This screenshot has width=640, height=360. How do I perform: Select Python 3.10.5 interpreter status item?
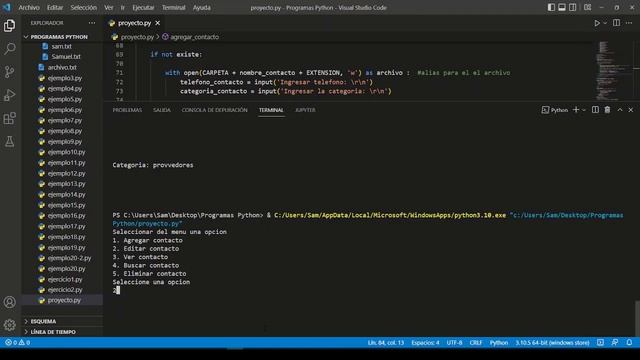[552, 342]
